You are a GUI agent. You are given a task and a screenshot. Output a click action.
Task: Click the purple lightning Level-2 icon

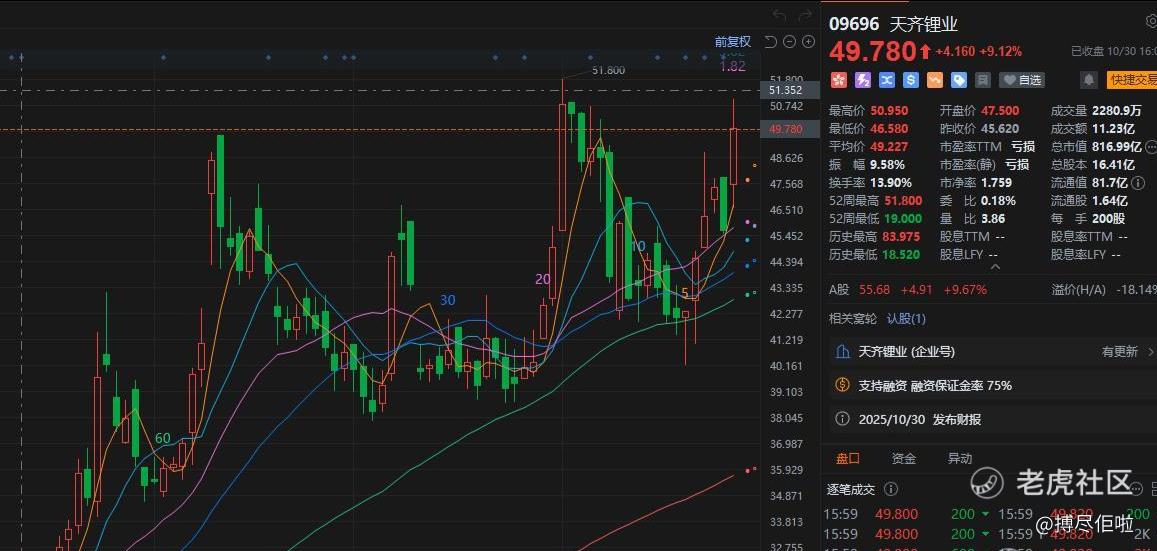pos(863,80)
